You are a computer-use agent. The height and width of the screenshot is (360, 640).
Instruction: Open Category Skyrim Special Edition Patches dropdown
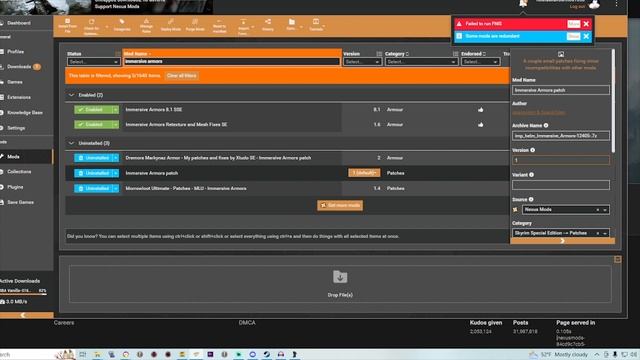point(560,233)
